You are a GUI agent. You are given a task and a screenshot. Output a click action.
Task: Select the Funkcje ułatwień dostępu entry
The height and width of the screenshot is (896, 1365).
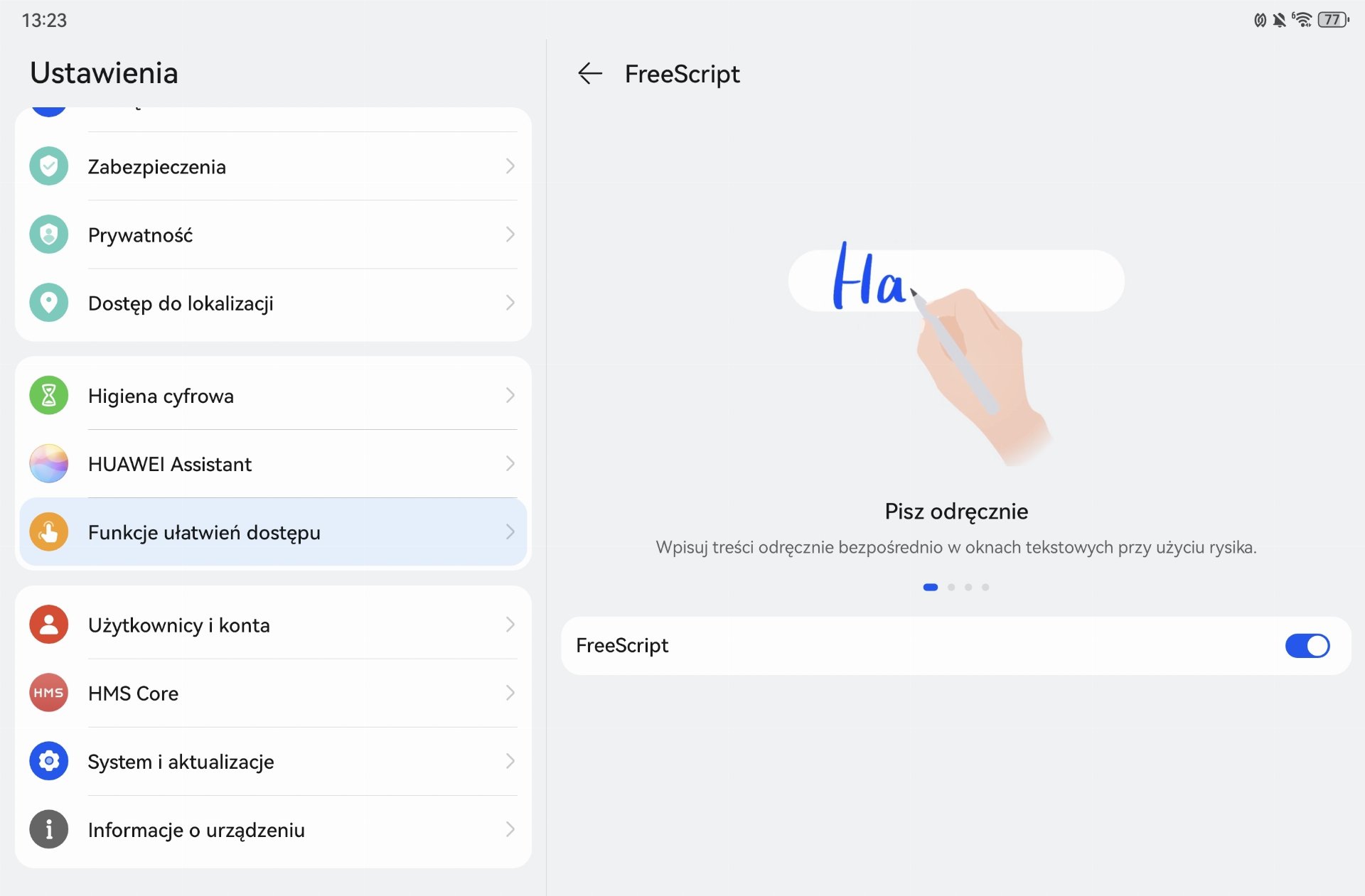273,531
